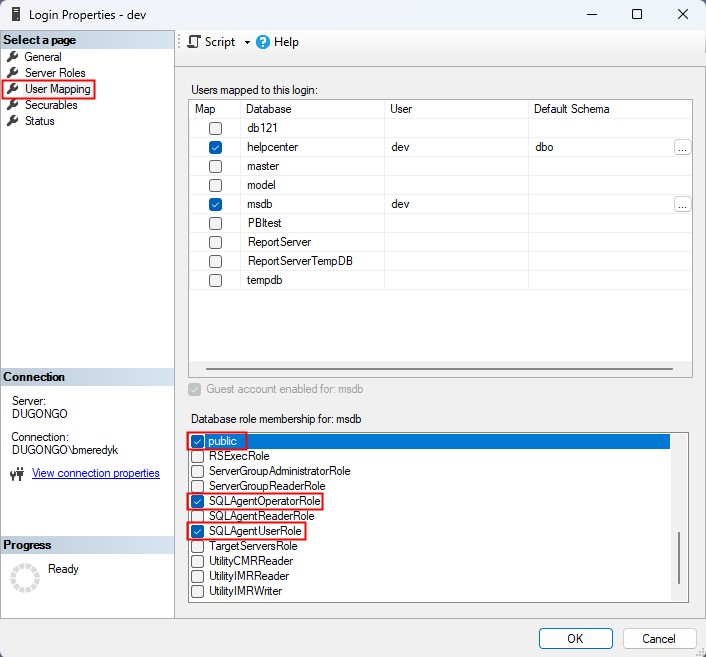Open the Status page

click(x=40, y=121)
